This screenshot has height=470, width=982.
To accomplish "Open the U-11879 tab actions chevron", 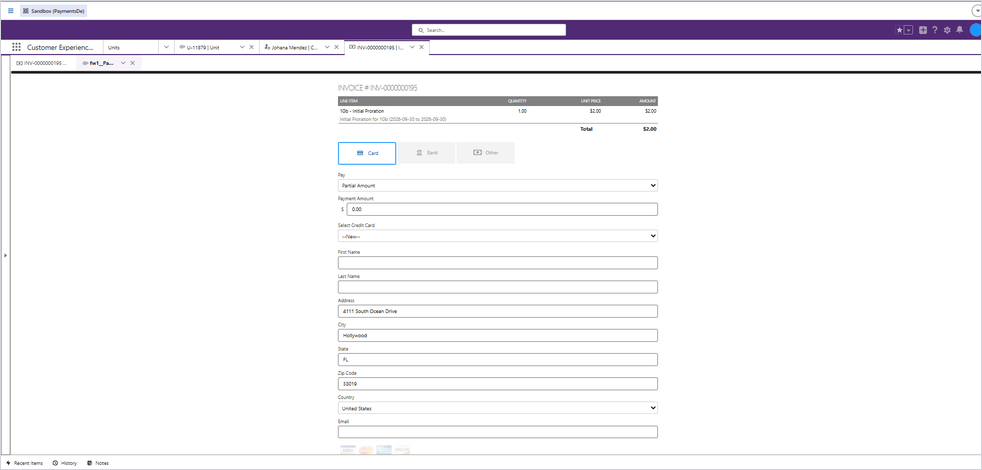I will 242,47.
